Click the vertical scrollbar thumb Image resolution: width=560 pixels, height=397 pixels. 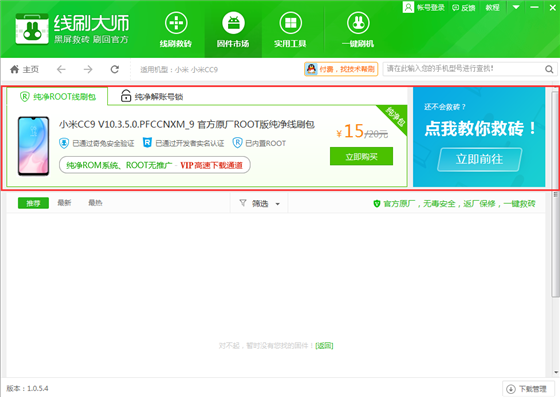point(555,195)
